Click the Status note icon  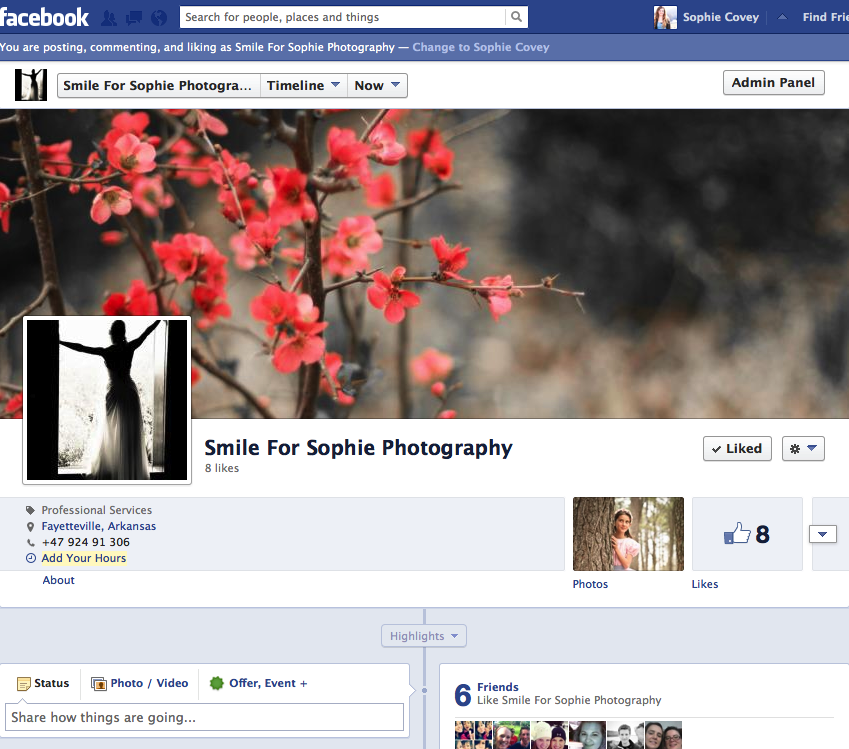coord(24,683)
